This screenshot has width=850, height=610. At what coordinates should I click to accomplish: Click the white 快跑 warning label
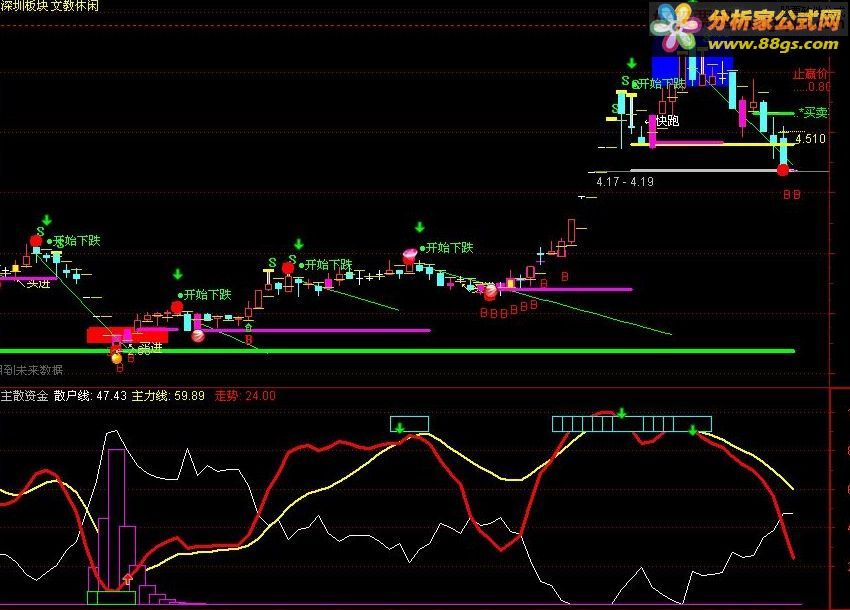667,120
